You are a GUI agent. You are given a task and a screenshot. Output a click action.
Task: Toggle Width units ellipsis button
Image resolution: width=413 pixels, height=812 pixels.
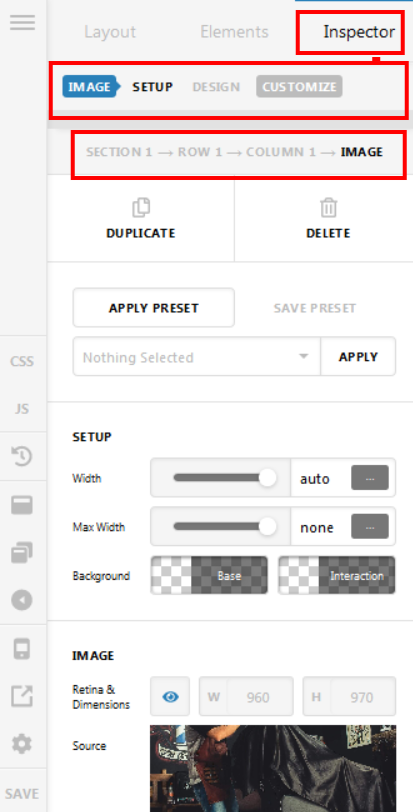370,477
